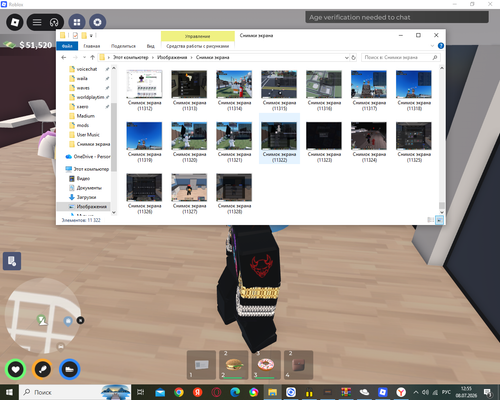
Task: Open the quick access toolbar customize dropdown
Action: coord(91,36)
